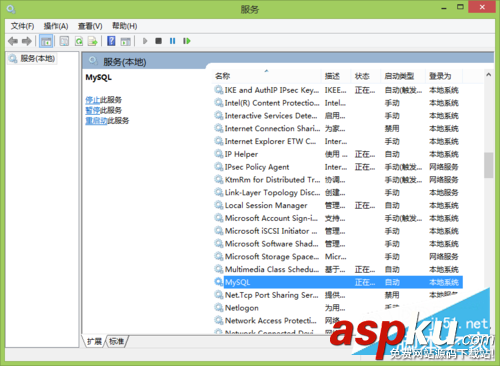Select Net.Tcp Port Sharing Service row
The height and width of the screenshot is (366, 500).
point(338,295)
